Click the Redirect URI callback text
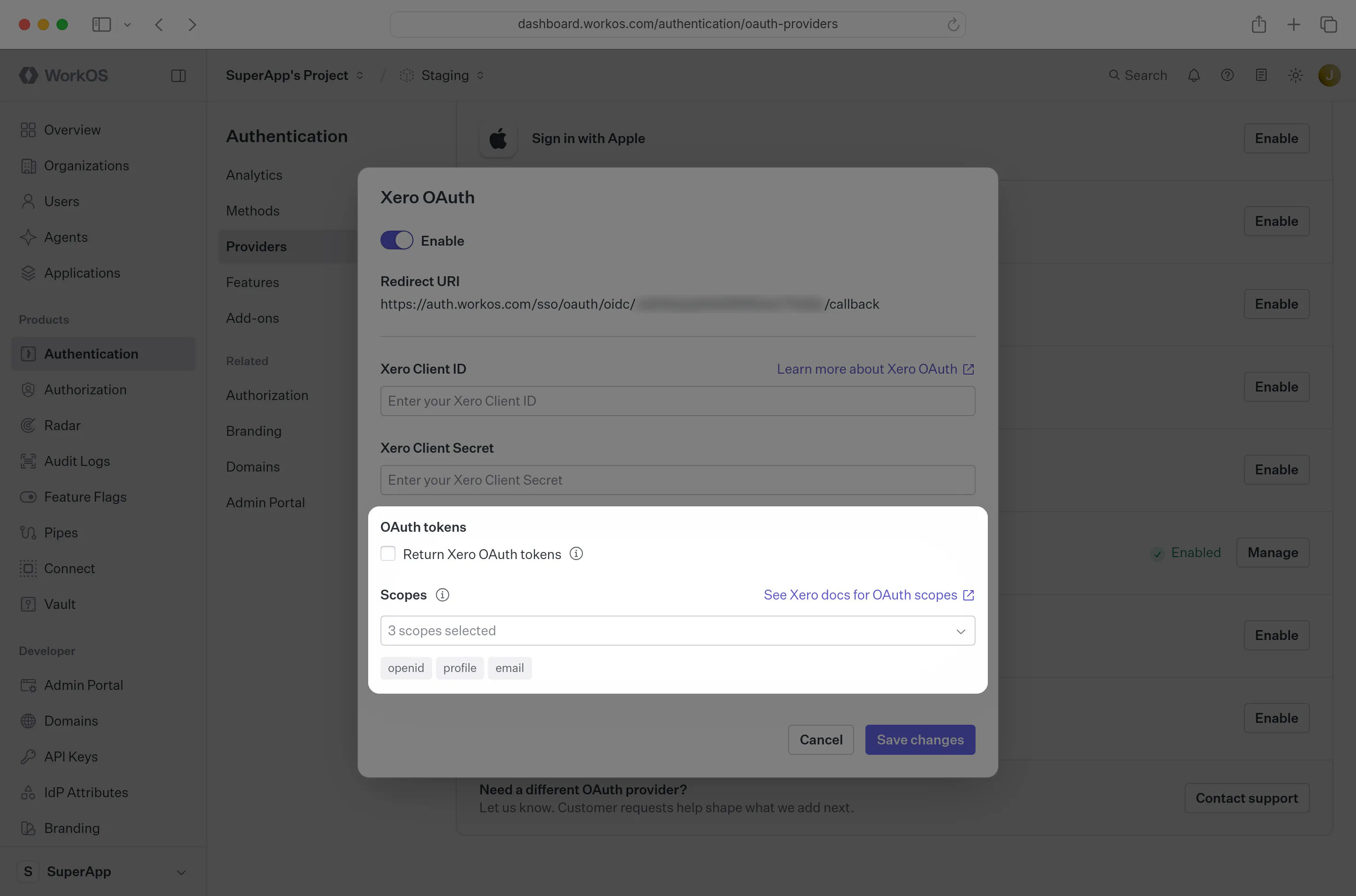The image size is (1356, 896). 630,304
